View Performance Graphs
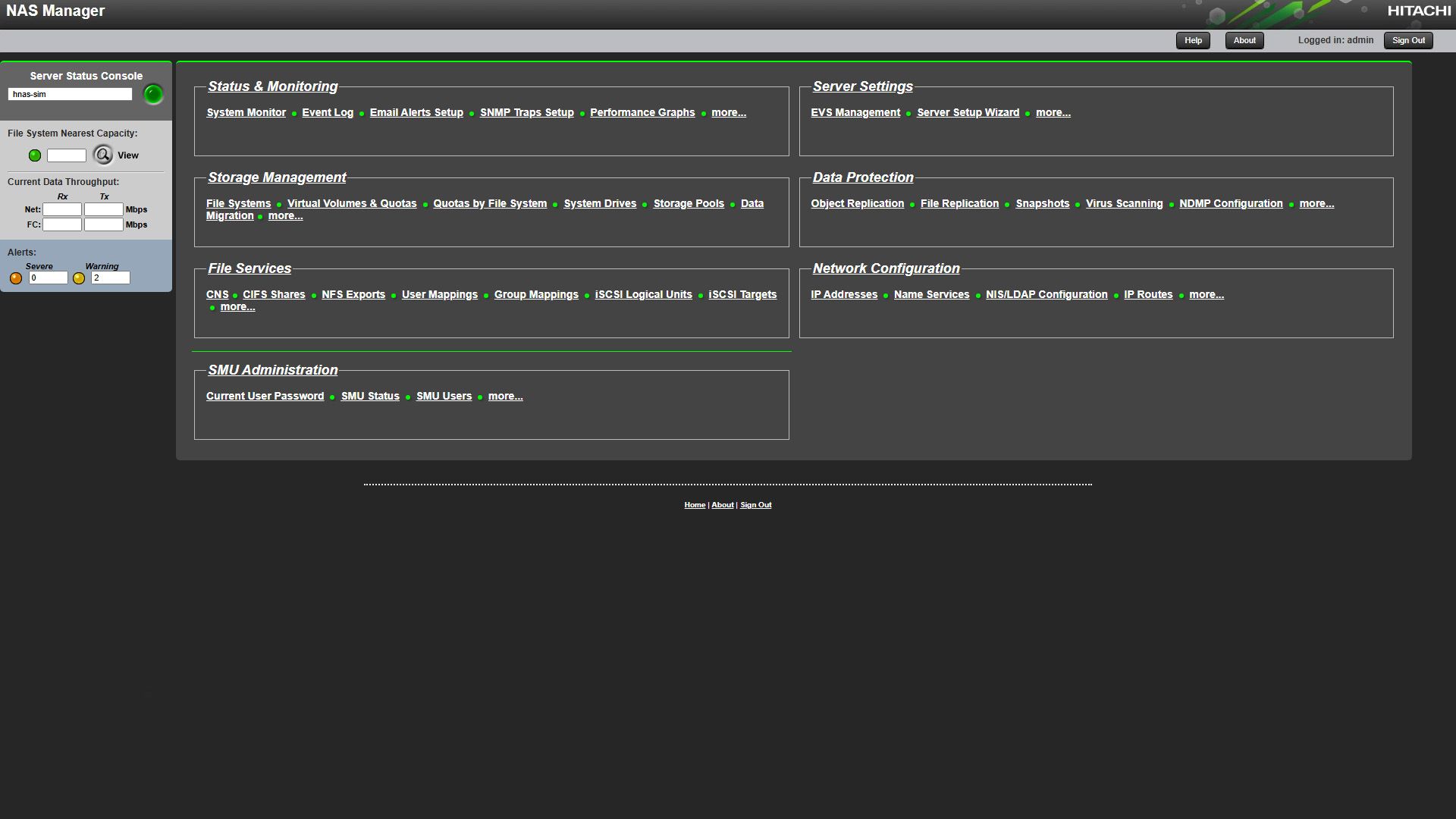This screenshot has height=819, width=1456. point(642,112)
